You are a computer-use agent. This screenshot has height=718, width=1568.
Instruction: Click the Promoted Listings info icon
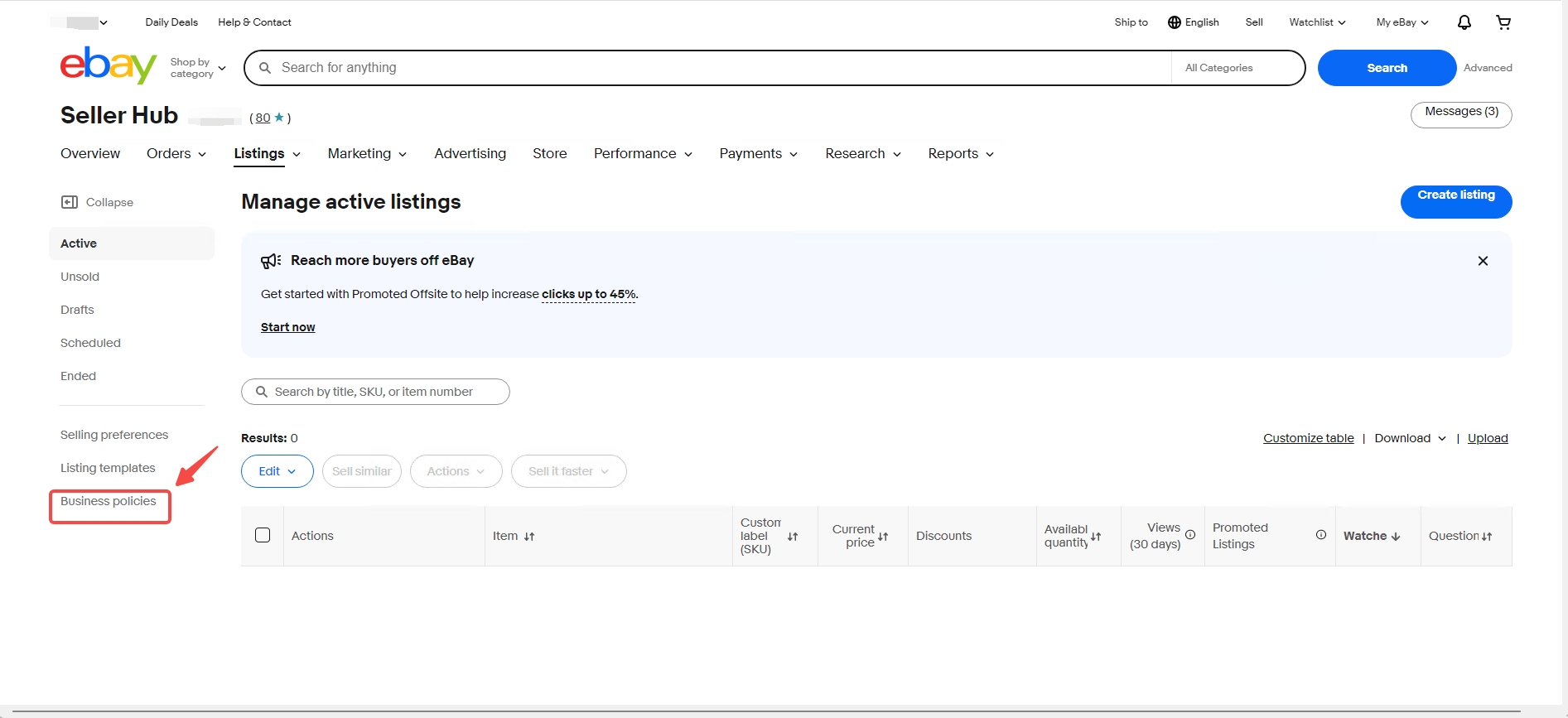pyautogui.click(x=1321, y=535)
